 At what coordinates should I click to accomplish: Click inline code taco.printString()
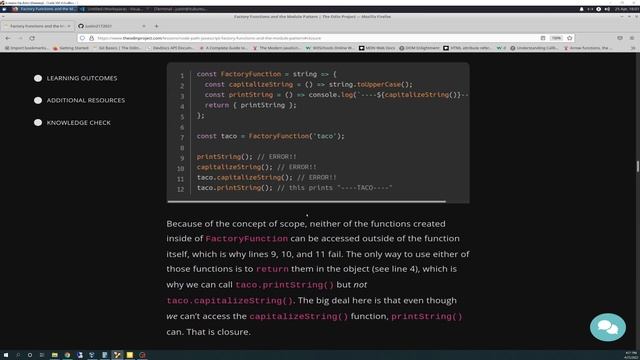click(x=284, y=285)
